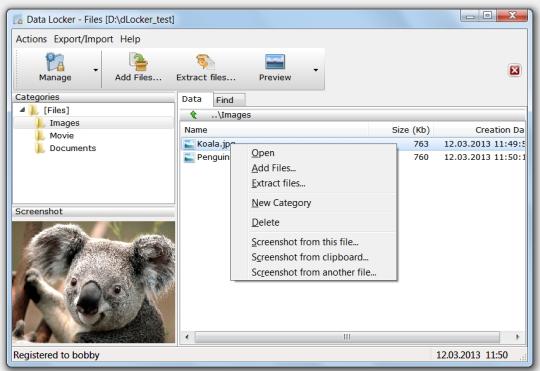Image resolution: width=540 pixels, height=371 pixels.
Task: Click the Registered to bobby status text
Action: (x=56, y=355)
